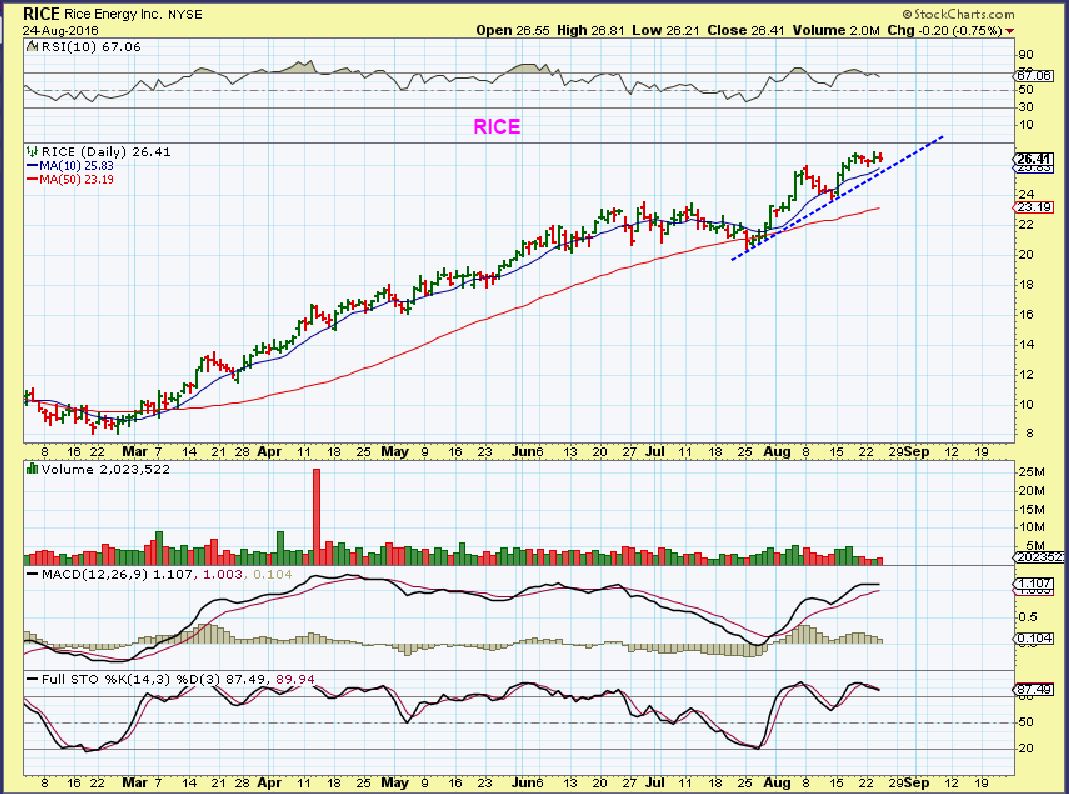Screen dimensions: 1069x794
Task: Click the tallest red volume spike bar
Action: [316, 517]
